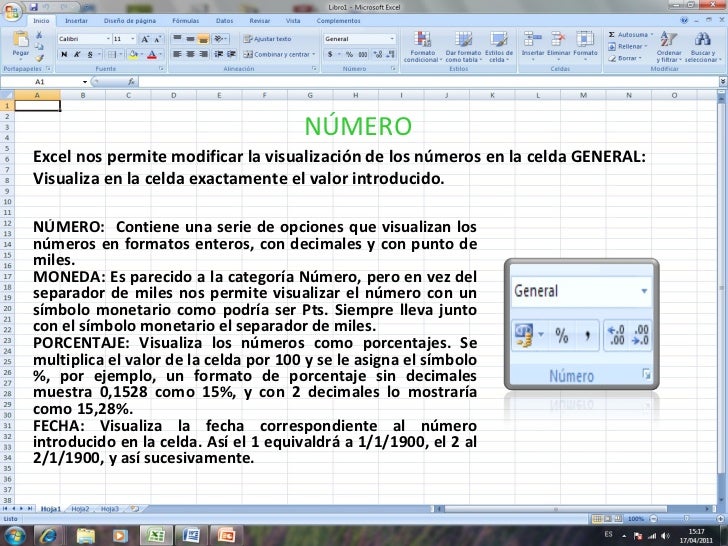Open Excel Help question mark

684,20
